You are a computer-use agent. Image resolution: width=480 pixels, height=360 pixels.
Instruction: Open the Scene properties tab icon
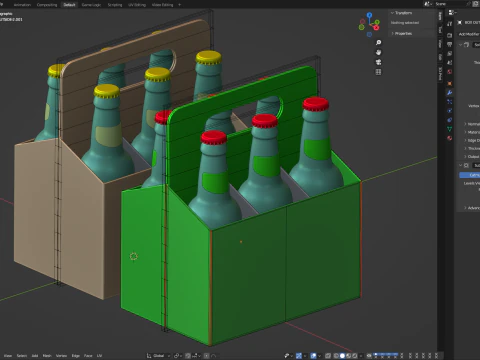coord(450,63)
